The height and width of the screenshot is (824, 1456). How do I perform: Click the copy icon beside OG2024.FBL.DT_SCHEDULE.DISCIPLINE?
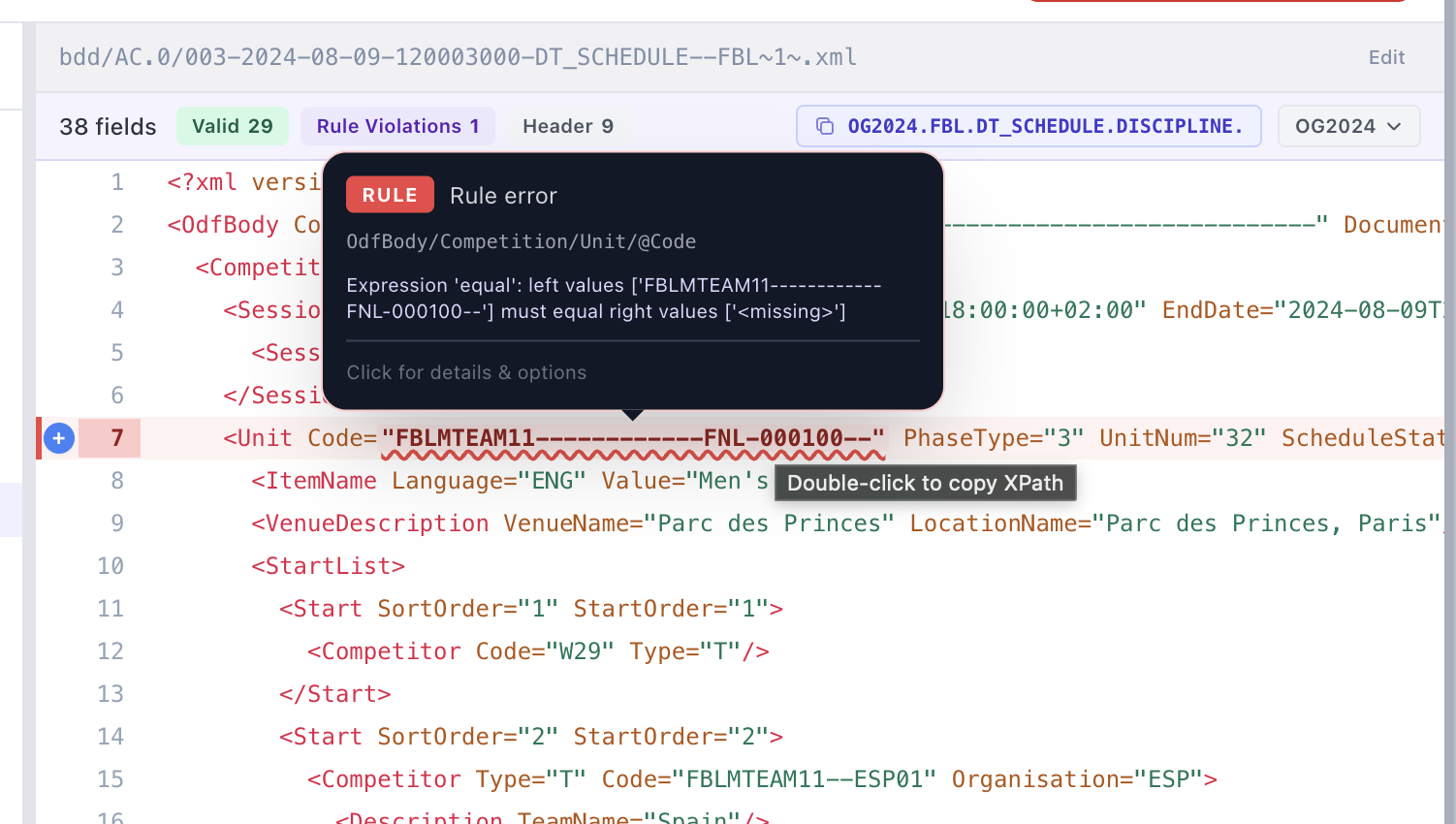825,126
